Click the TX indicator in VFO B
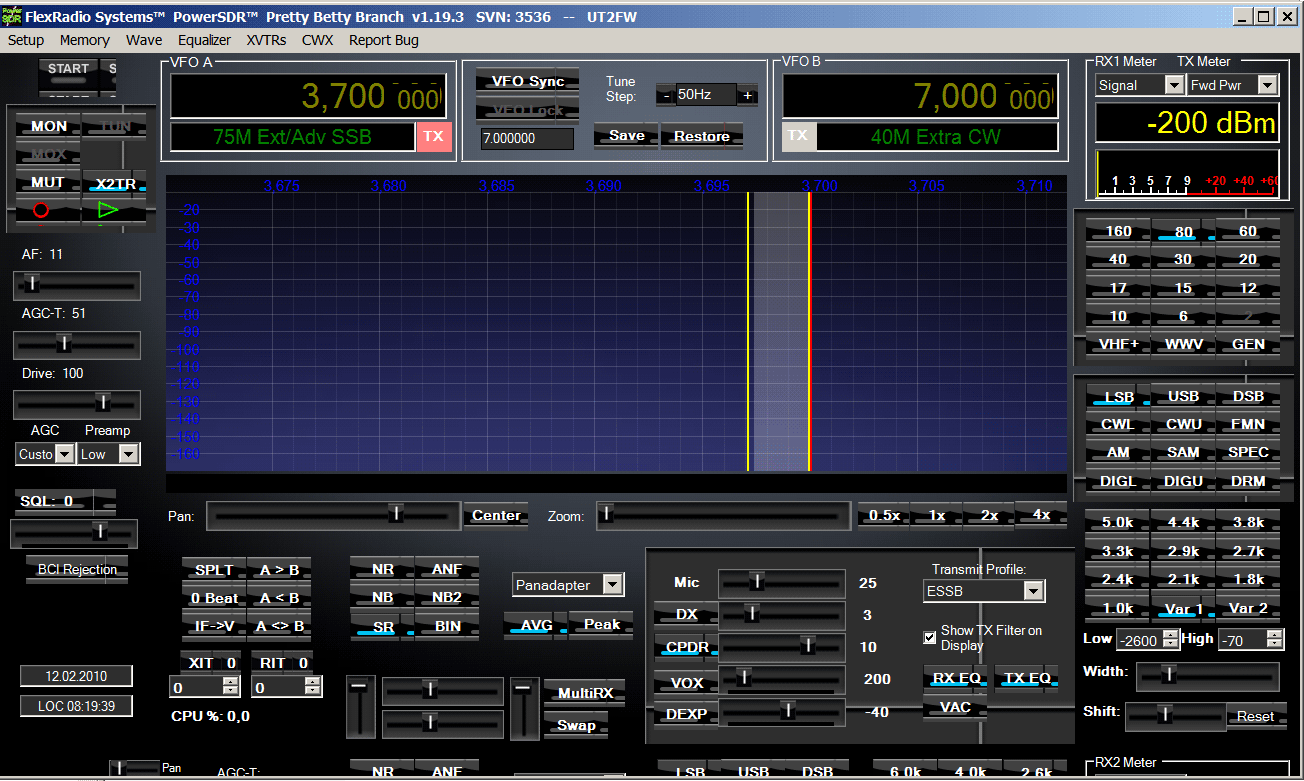Screen dimensions: 1304x781 (x=797, y=136)
